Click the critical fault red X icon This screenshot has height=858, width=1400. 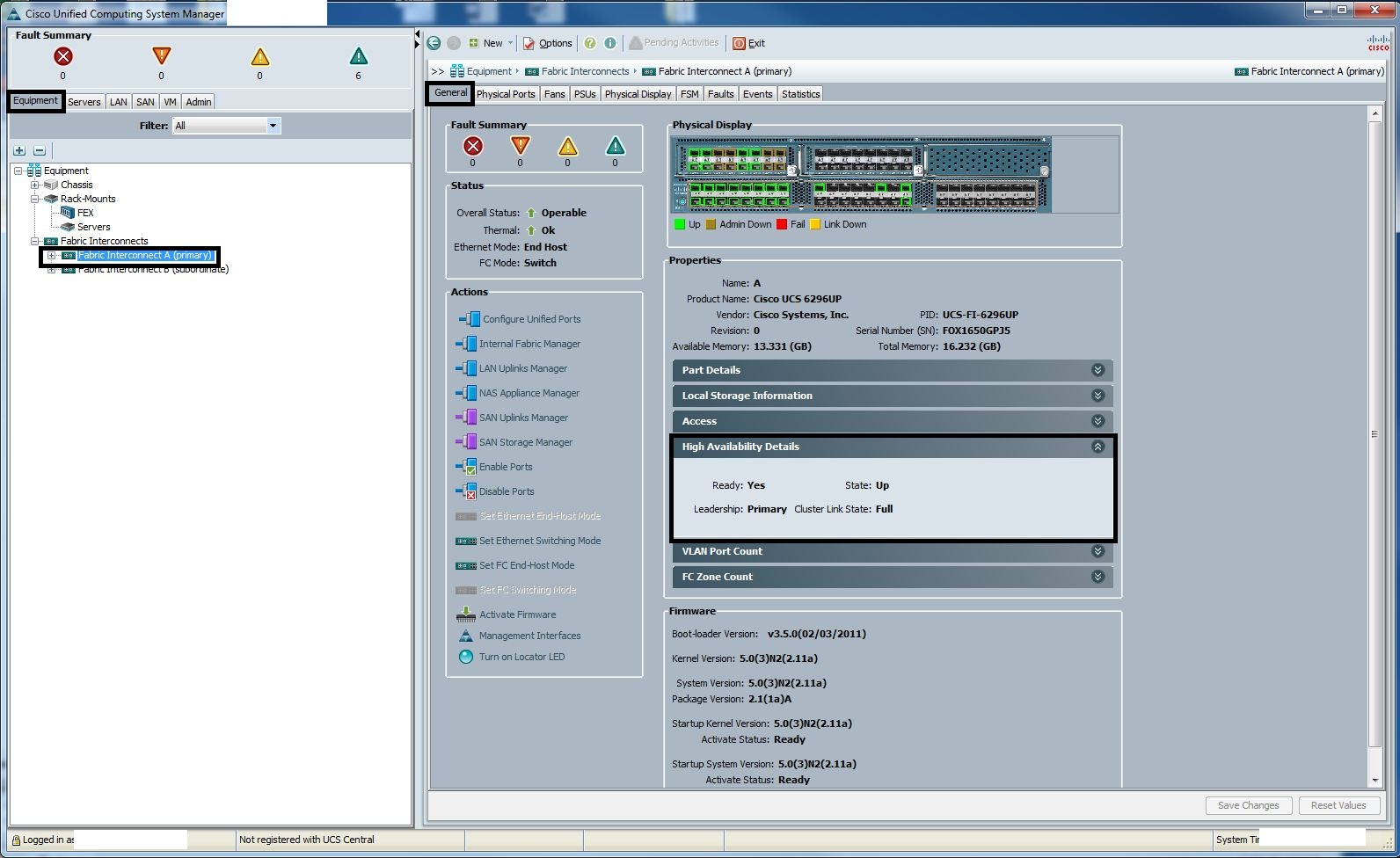(62, 57)
